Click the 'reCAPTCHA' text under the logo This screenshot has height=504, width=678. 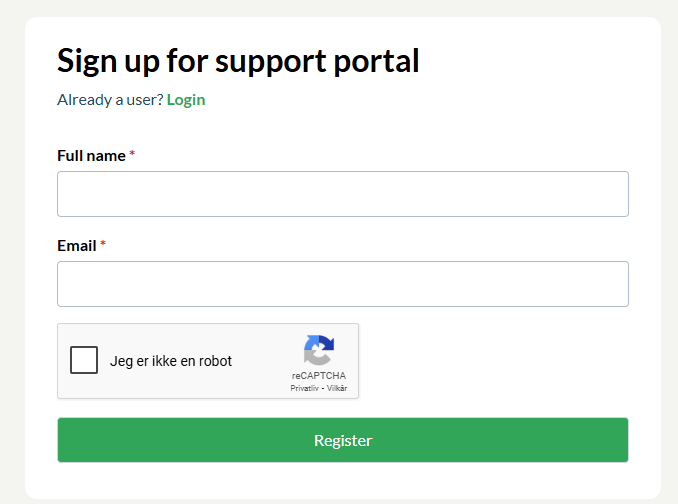pos(319,376)
